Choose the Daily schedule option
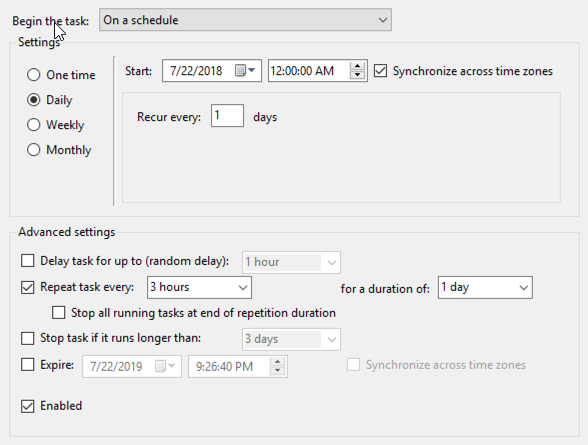588x445 pixels. click(34, 100)
